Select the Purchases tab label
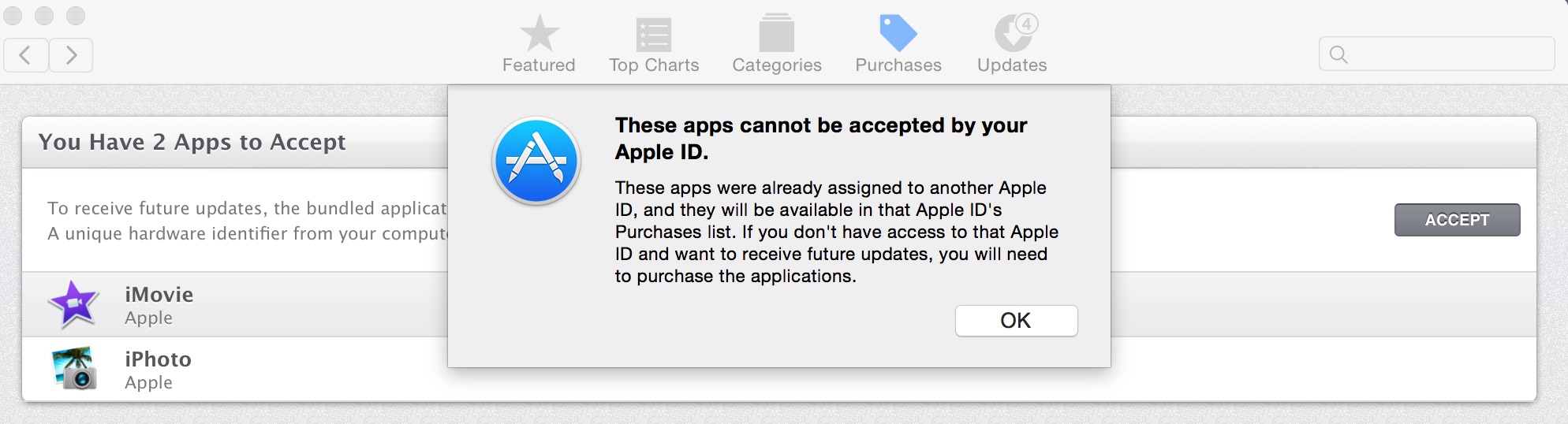Screen dimensions: 1568x424 [898, 65]
